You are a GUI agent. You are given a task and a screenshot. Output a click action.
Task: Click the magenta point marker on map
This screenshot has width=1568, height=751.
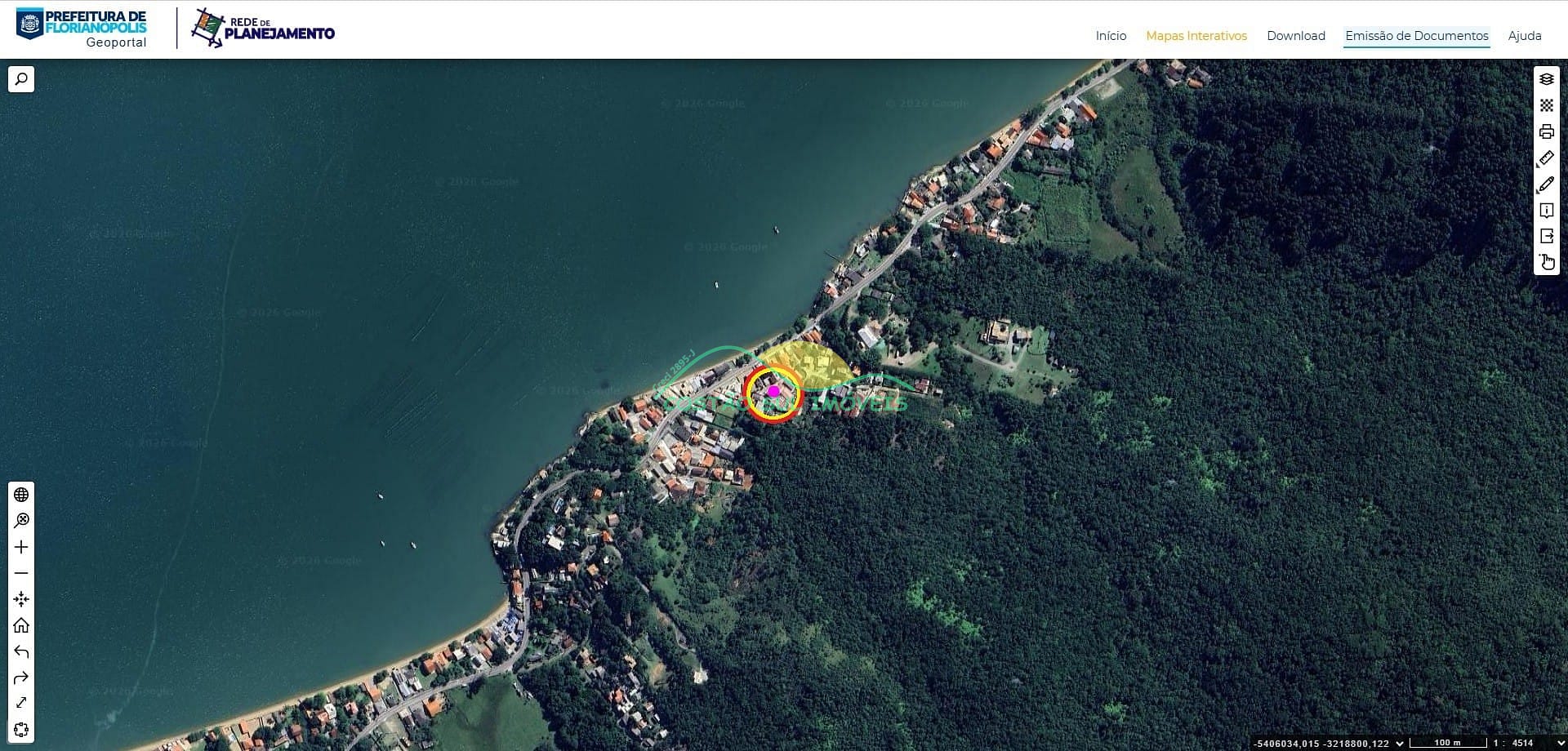(773, 392)
